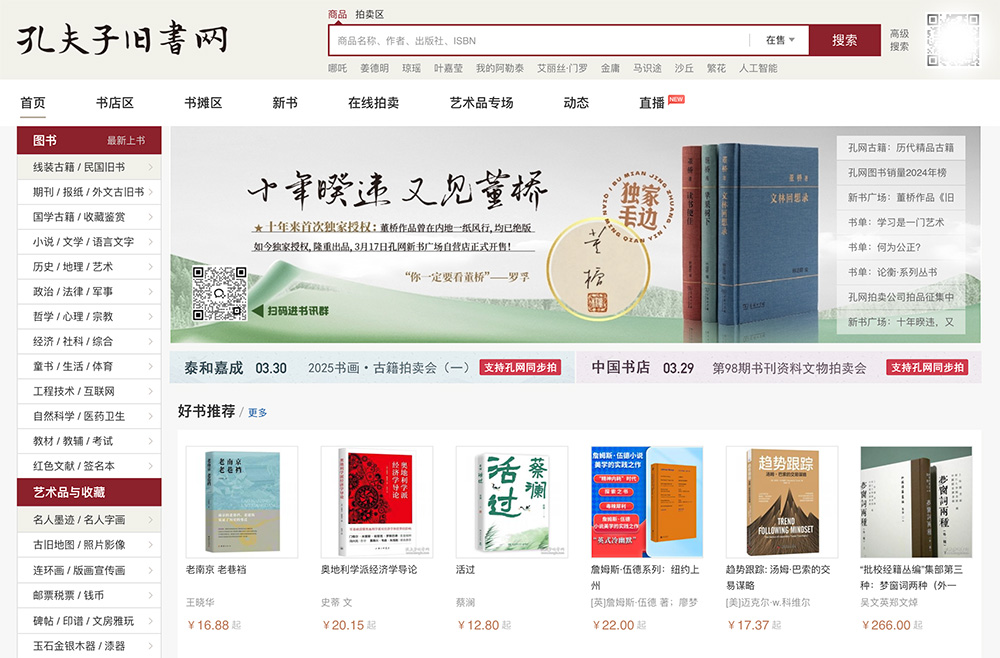Image resolution: width=1000 pixels, height=658 pixels.
Task: Click the QR code in the header
Action: [953, 40]
